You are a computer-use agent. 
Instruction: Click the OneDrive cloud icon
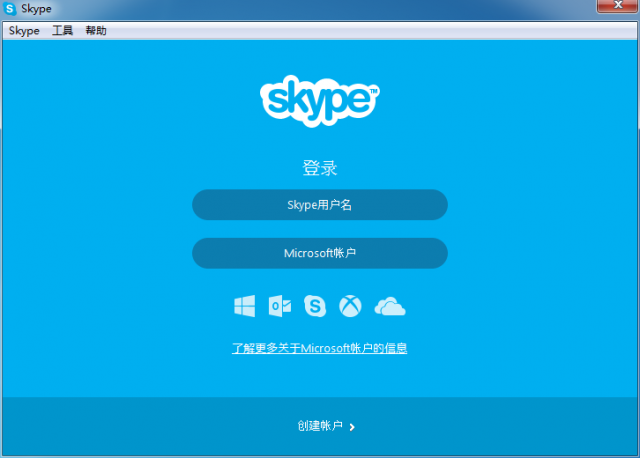pyautogui.click(x=390, y=306)
